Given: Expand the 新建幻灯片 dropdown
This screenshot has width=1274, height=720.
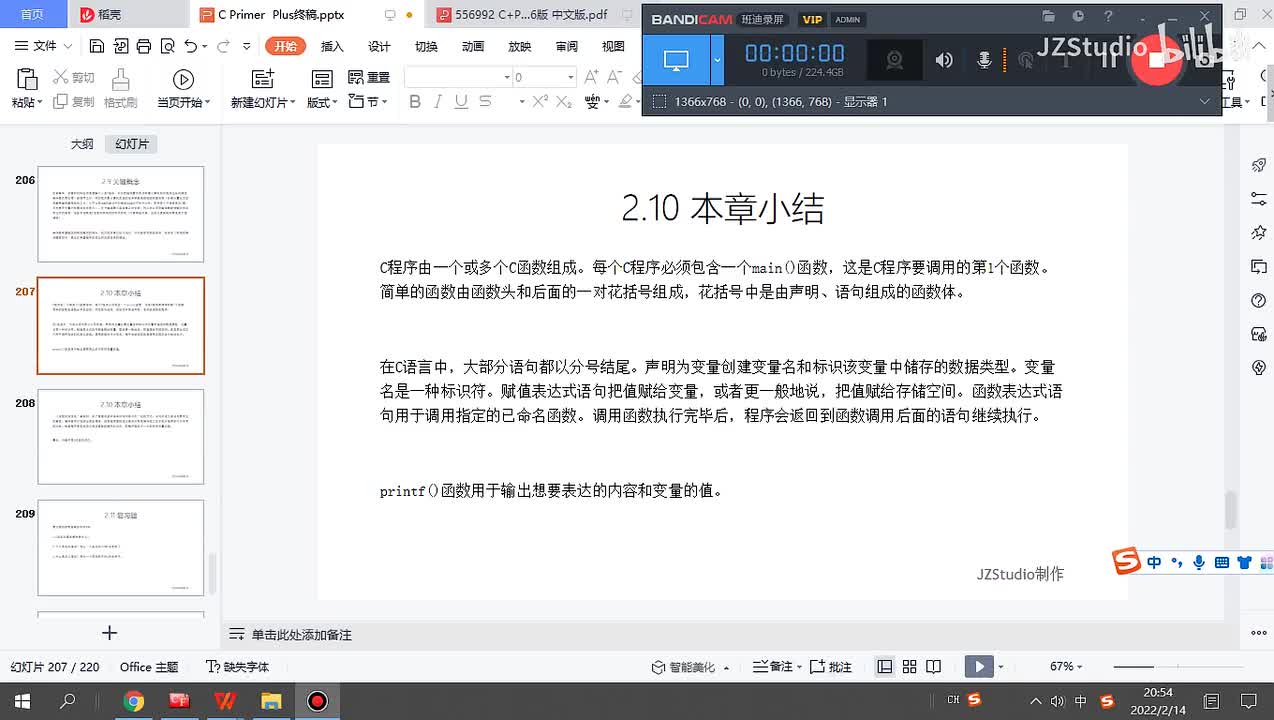Looking at the screenshot, I should 263,102.
